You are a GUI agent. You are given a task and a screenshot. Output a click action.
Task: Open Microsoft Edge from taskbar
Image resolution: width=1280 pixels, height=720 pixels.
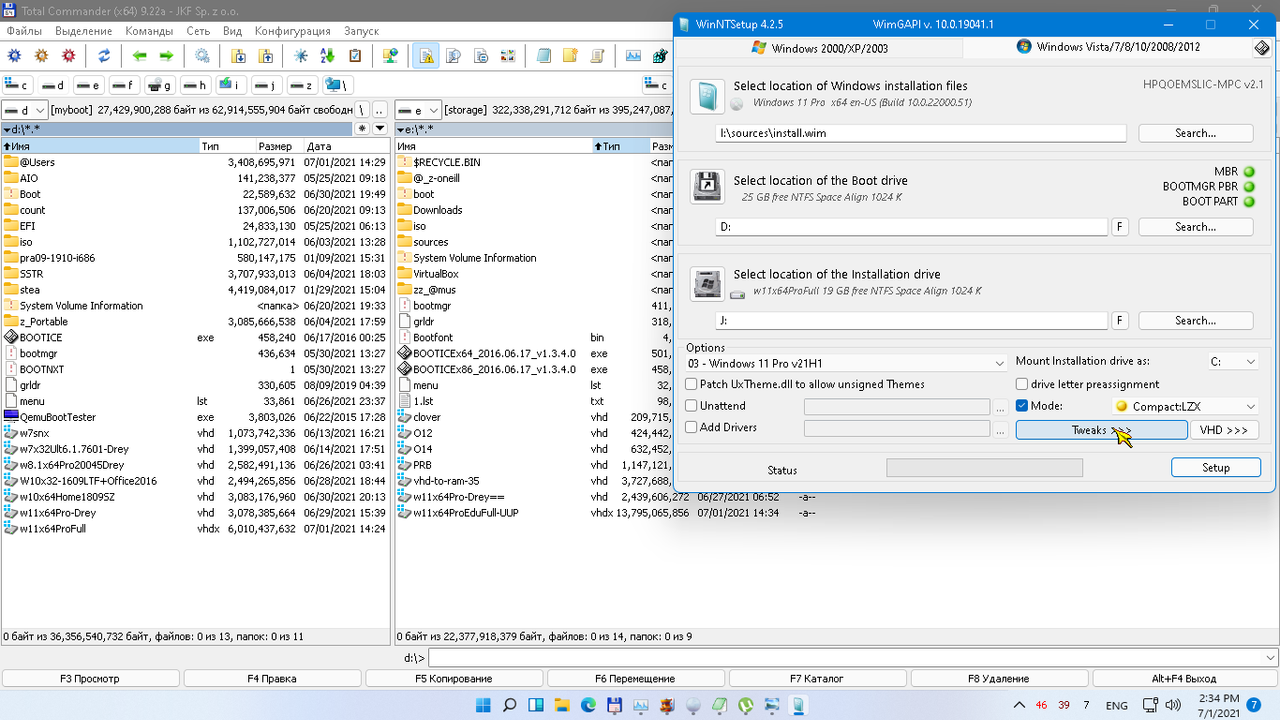click(588, 705)
